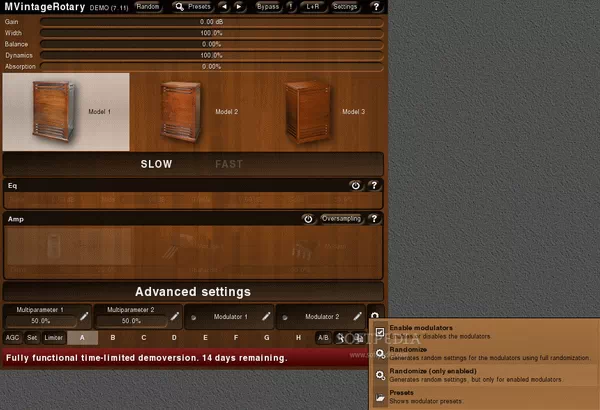Go to the previous preset arrow
This screenshot has width=600, height=410.
coord(224,7)
